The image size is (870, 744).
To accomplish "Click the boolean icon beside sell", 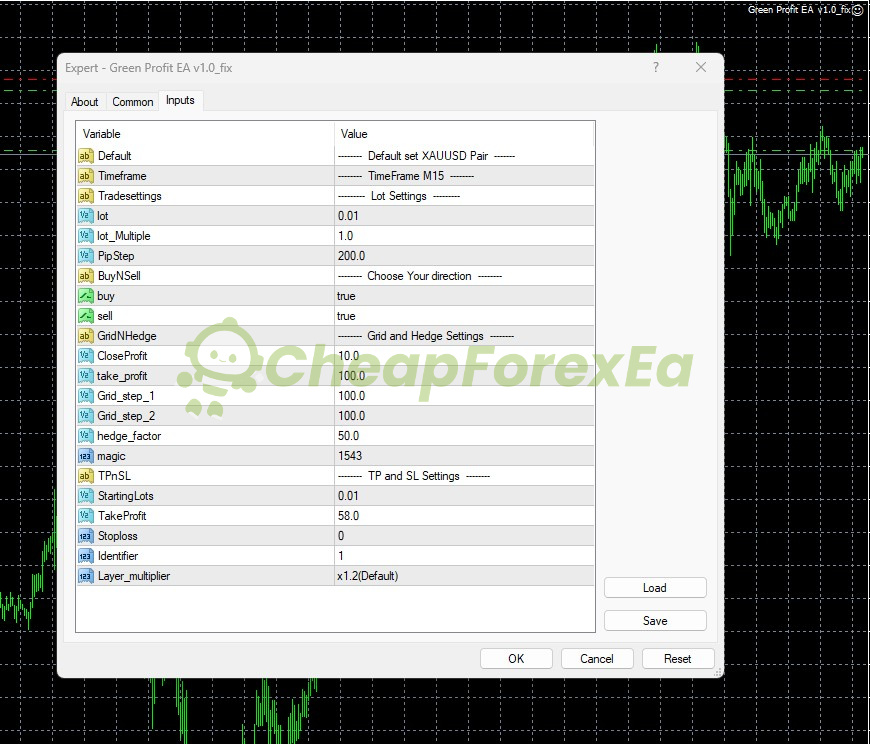I will [x=85, y=316].
